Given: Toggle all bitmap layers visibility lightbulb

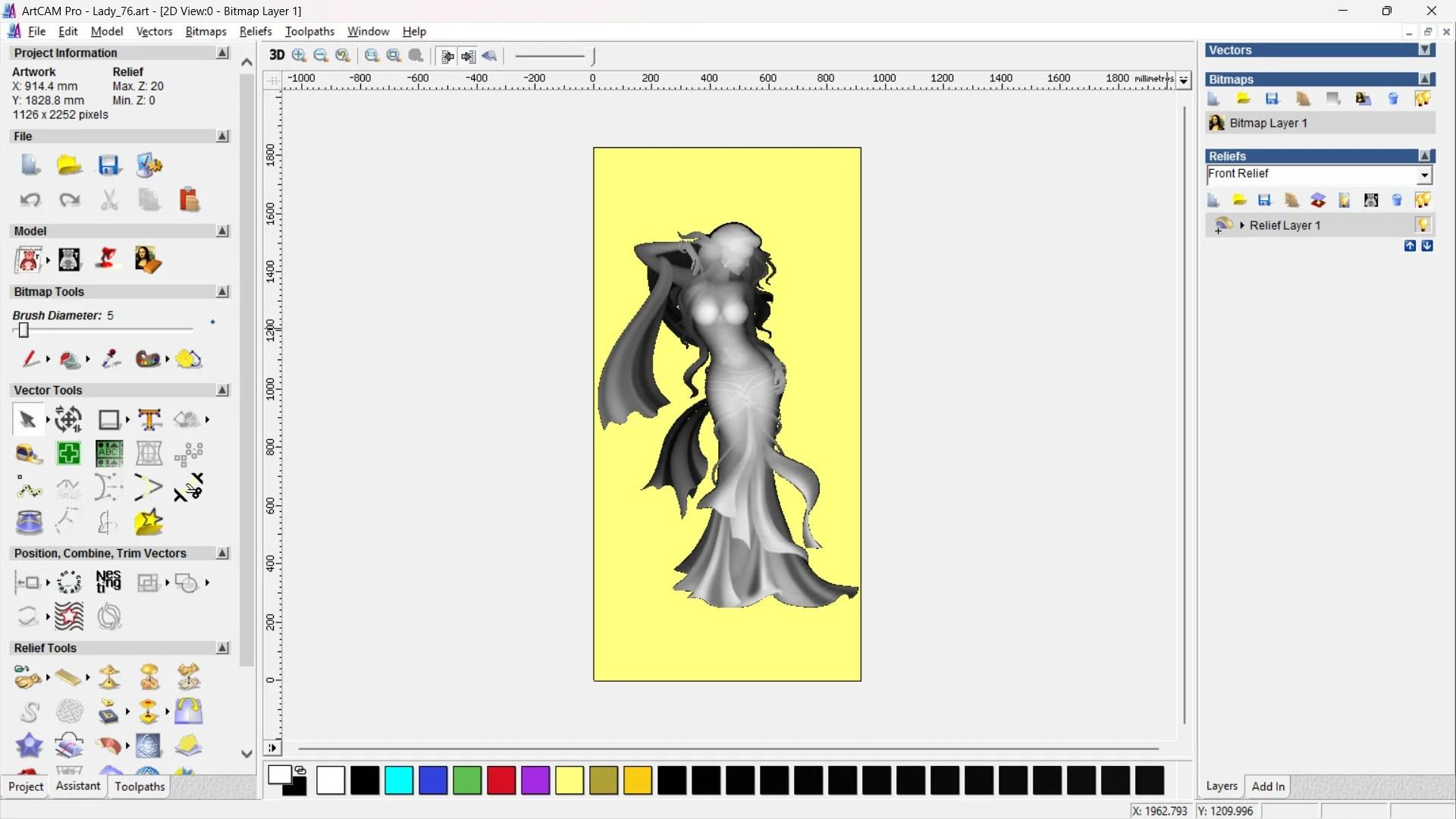Looking at the screenshot, I should click(1423, 99).
